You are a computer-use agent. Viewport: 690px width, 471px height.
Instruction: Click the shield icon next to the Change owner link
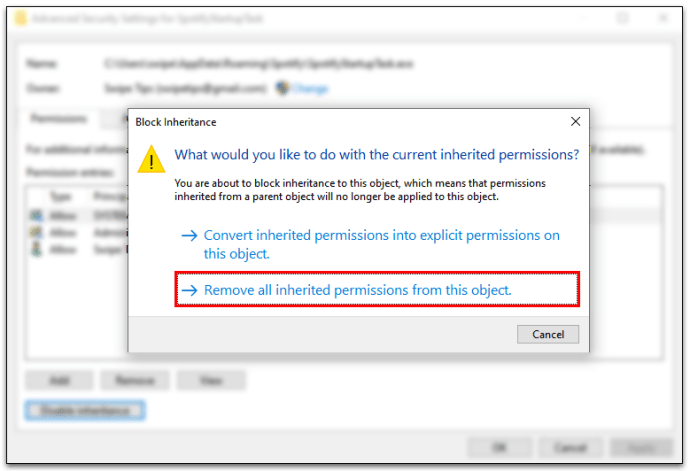[282, 88]
